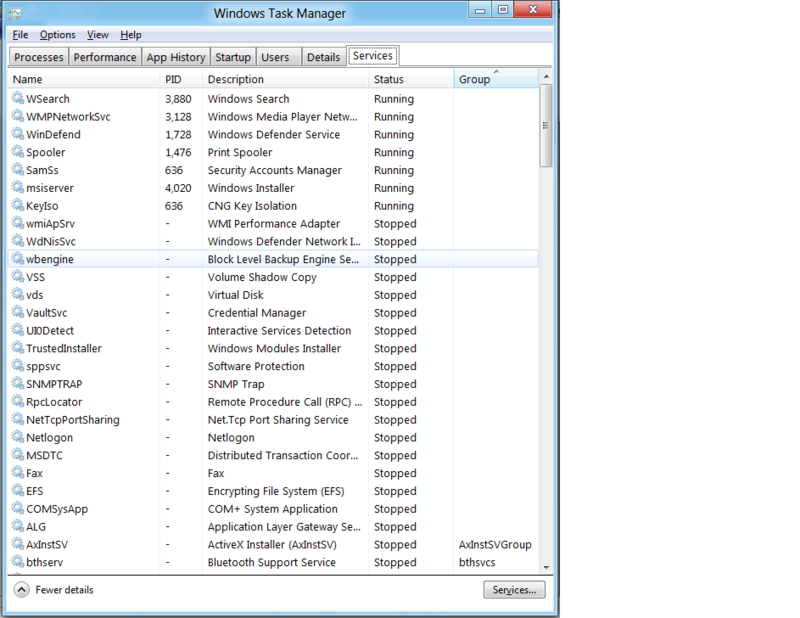Click the SNMP Trap description
This screenshot has width=800, height=618.
pyautogui.click(x=236, y=384)
